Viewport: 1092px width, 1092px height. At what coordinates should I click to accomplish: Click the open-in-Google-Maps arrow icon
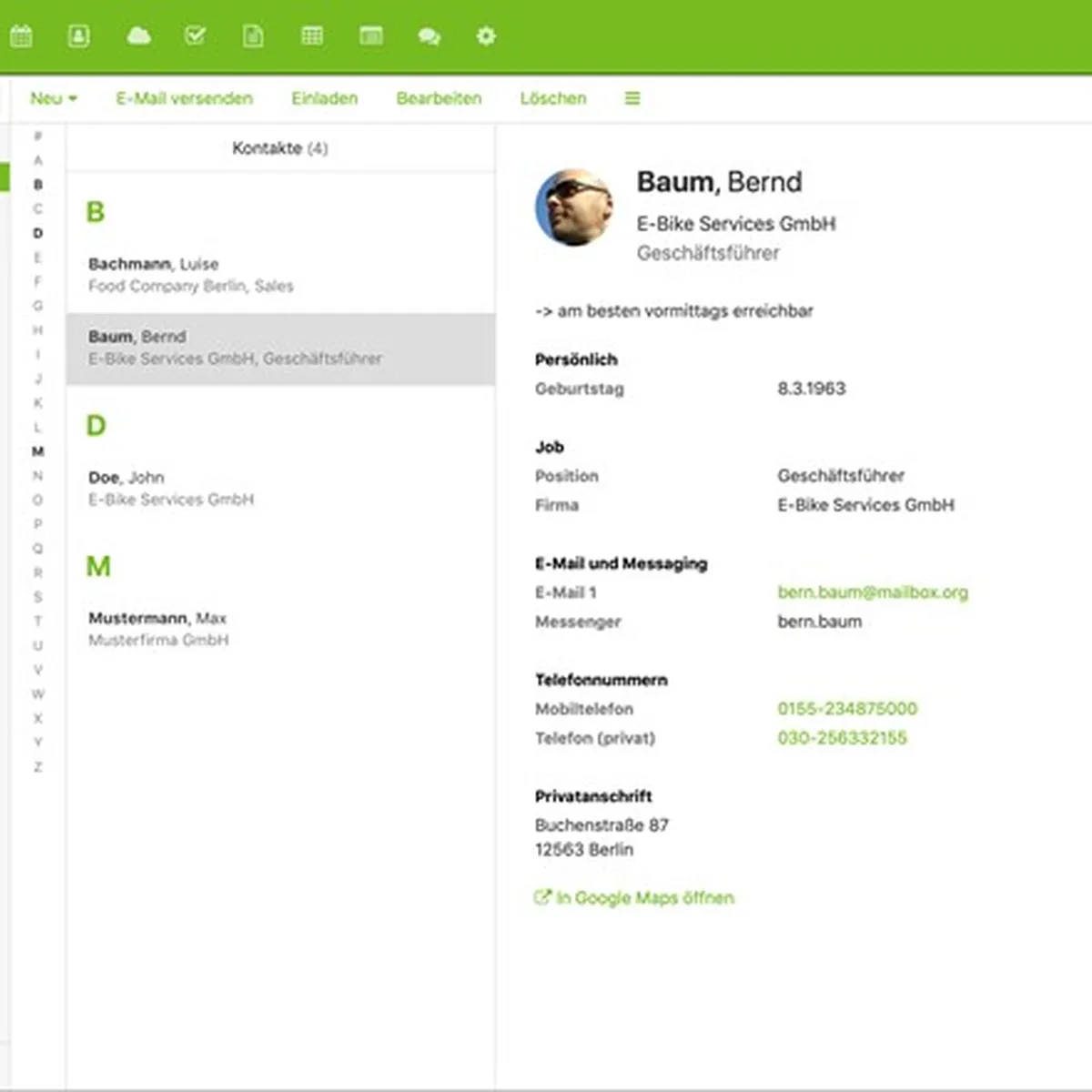point(542,897)
